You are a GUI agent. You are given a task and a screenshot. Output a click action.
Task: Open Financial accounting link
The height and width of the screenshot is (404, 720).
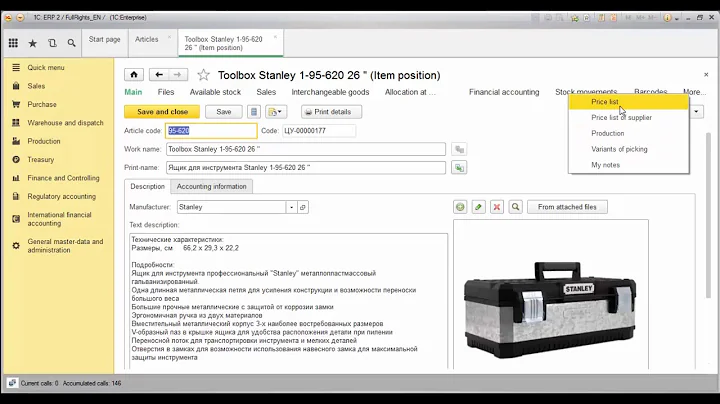click(x=504, y=92)
